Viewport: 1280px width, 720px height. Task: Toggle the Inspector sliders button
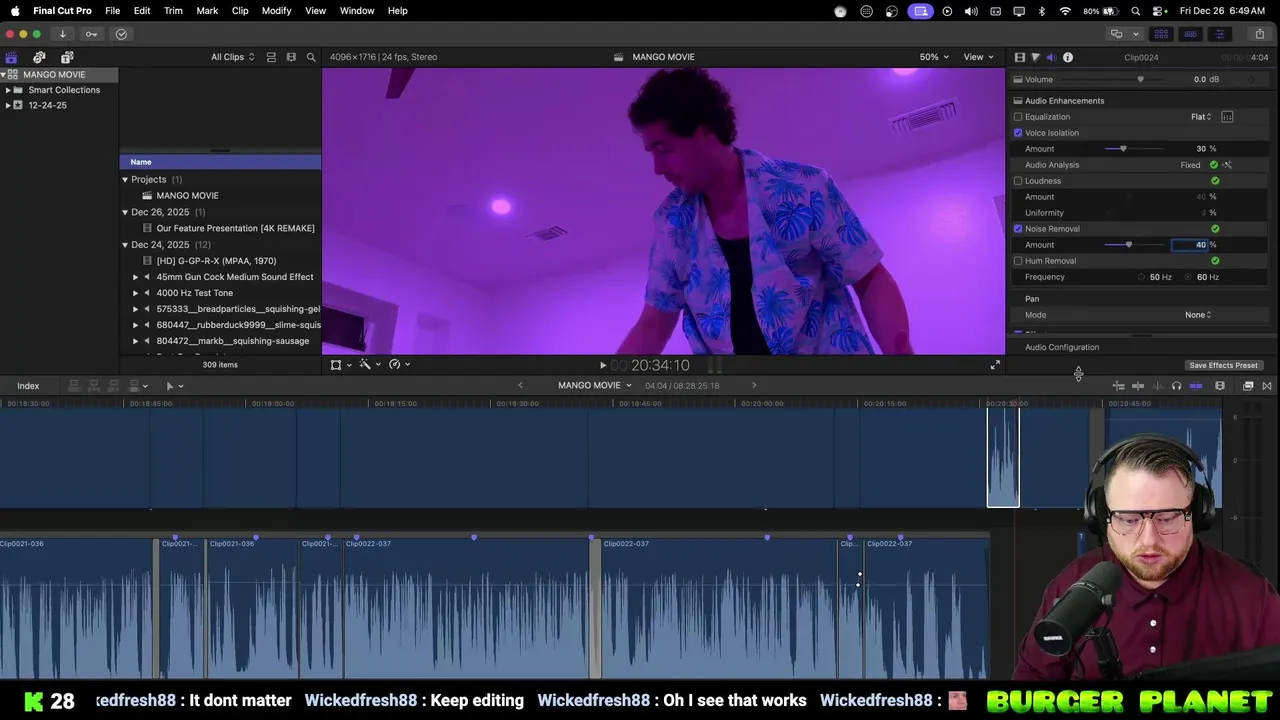click(x=1219, y=34)
